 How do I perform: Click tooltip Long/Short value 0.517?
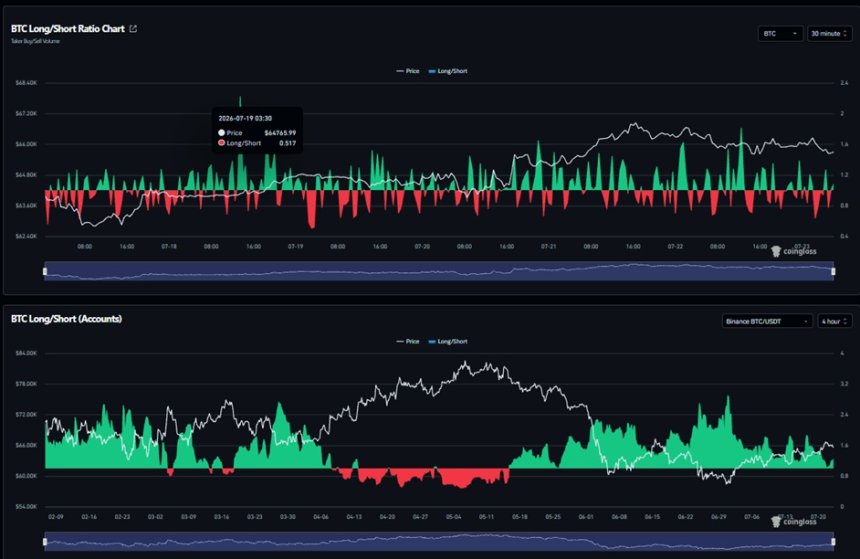point(287,143)
